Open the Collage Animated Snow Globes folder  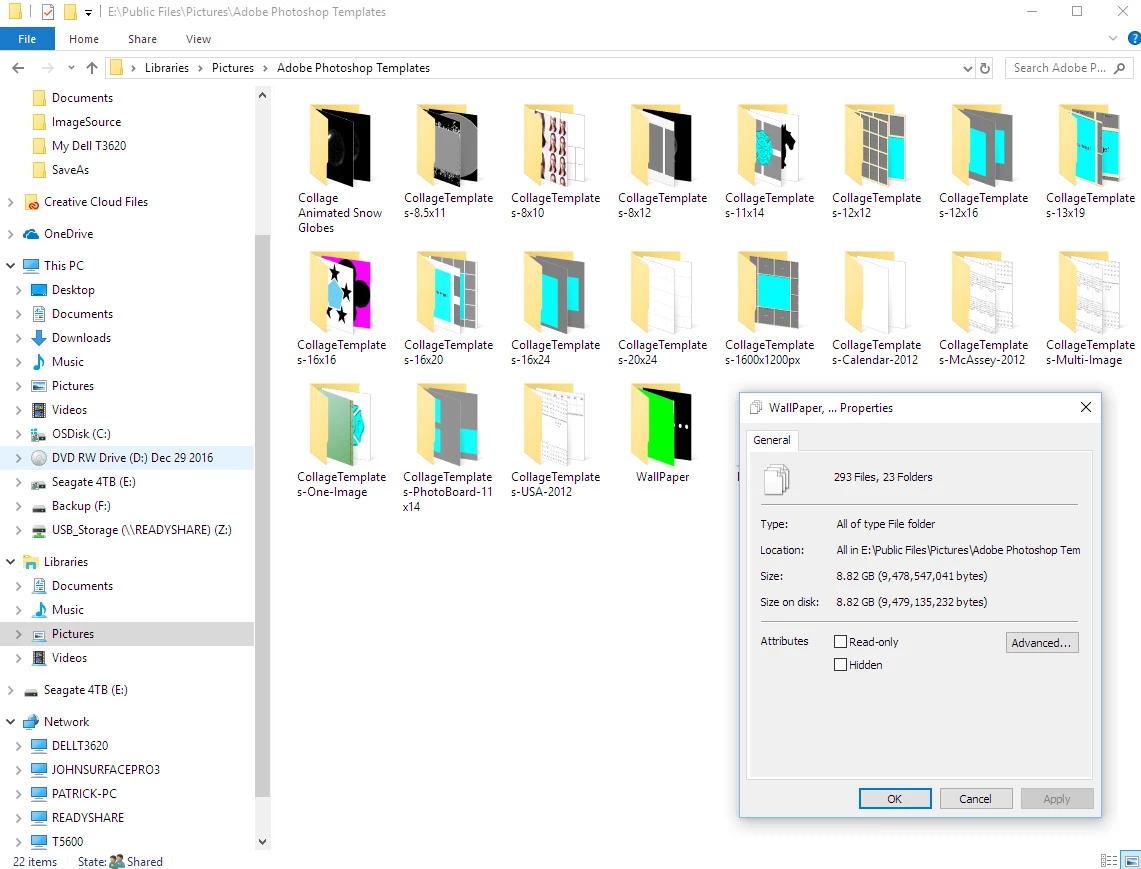point(340,169)
